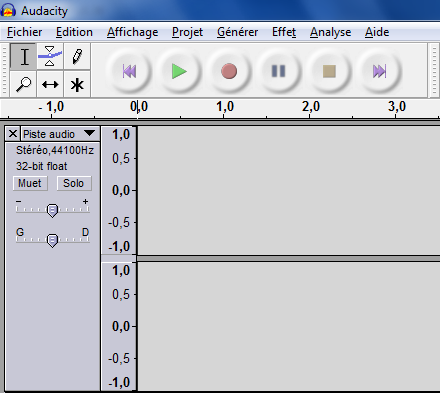Screen dimensions: 440x393
Task: Toggle the Muet button
Action: pyautogui.click(x=30, y=183)
